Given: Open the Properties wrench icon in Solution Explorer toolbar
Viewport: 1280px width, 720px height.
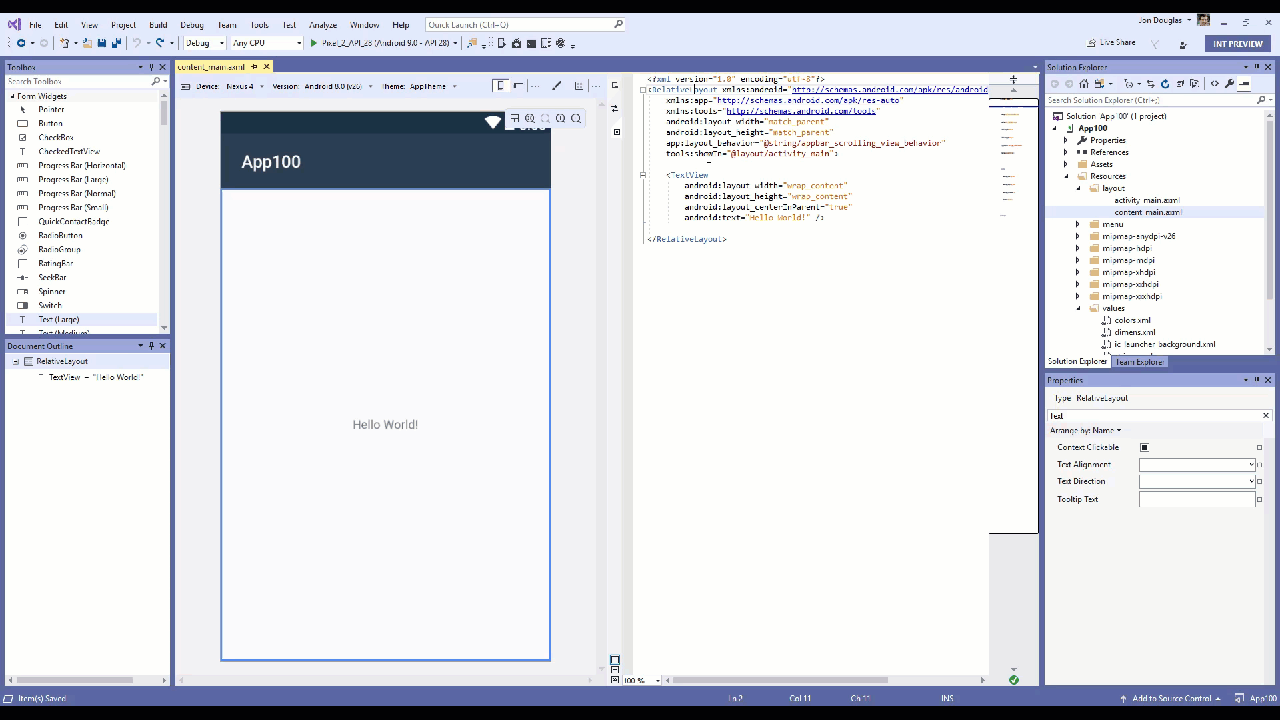Looking at the screenshot, I should pyautogui.click(x=1230, y=84).
